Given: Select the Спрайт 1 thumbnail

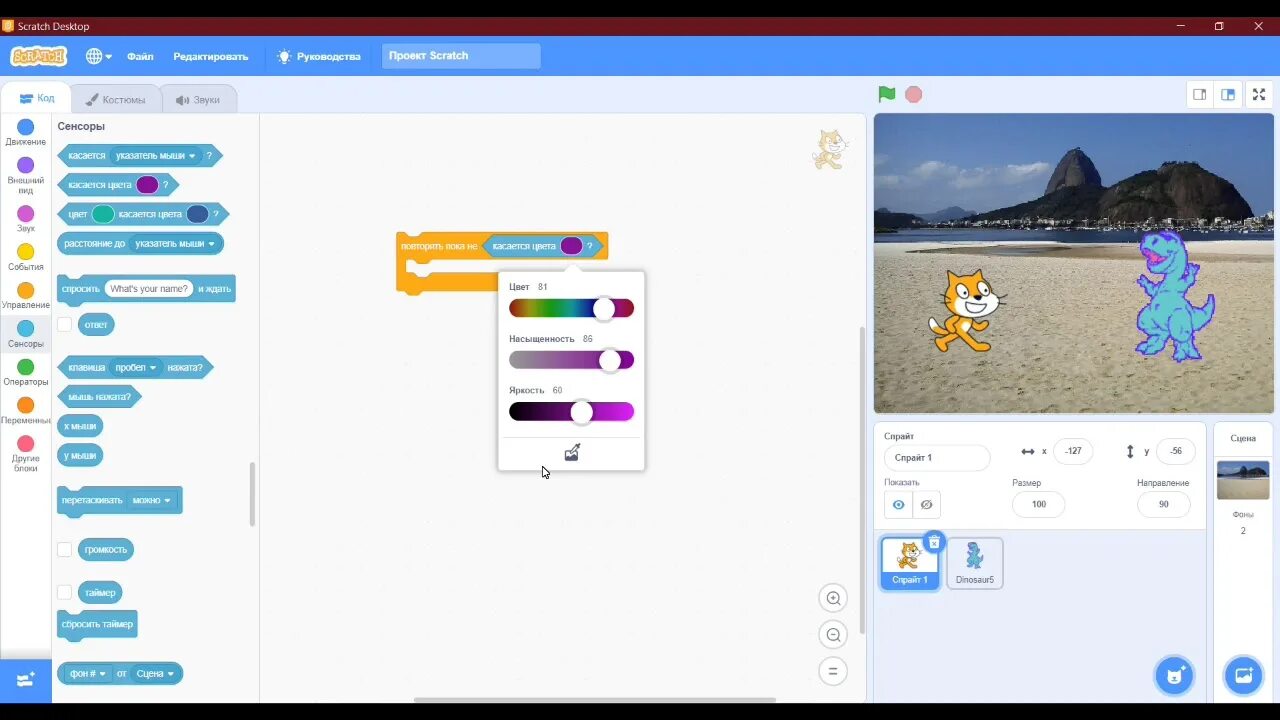Looking at the screenshot, I should [910, 562].
